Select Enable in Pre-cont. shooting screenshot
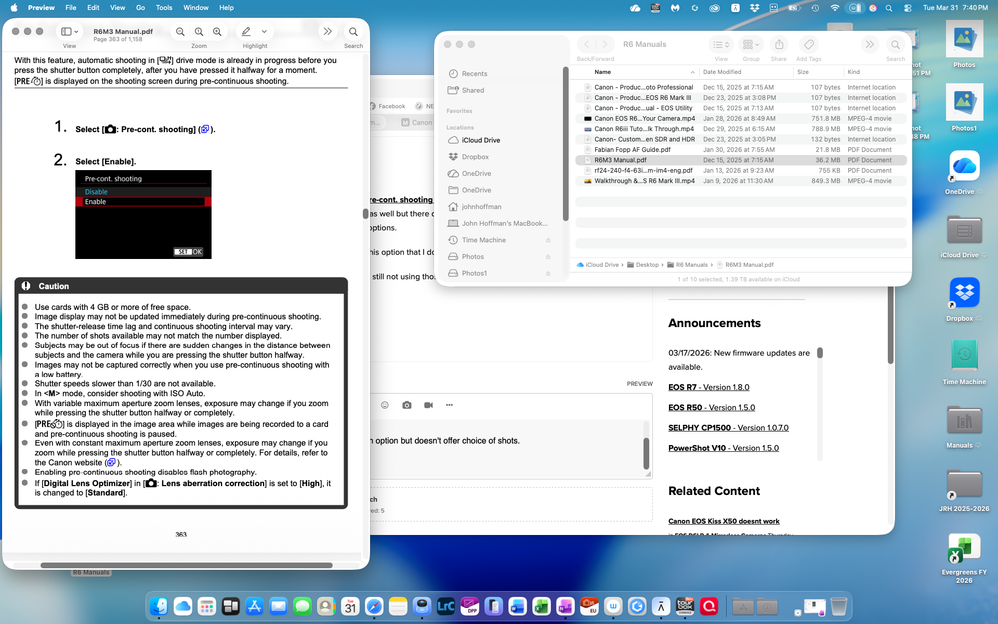The image size is (998, 624). (143, 201)
